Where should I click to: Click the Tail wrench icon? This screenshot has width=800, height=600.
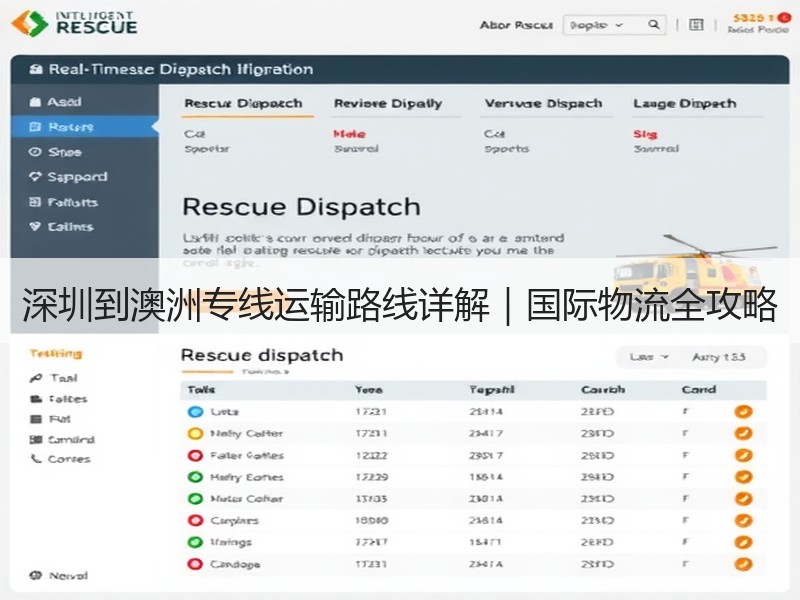click(36, 378)
